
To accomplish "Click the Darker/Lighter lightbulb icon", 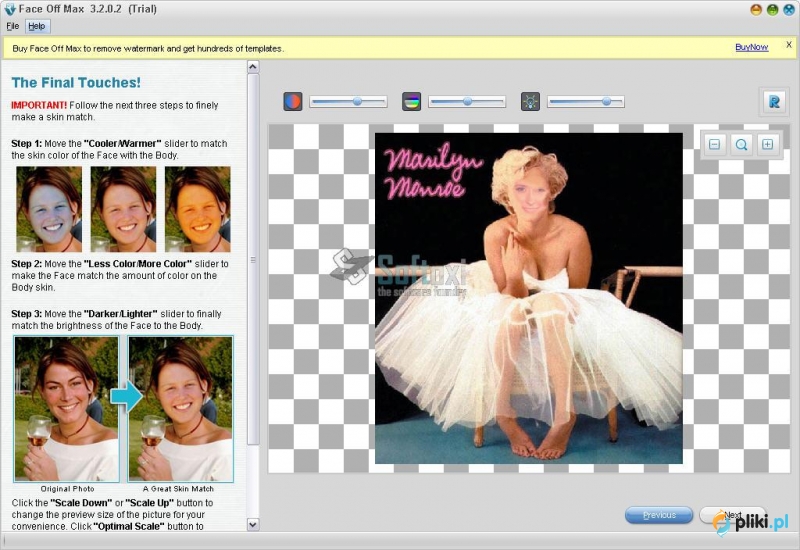I will tap(530, 102).
